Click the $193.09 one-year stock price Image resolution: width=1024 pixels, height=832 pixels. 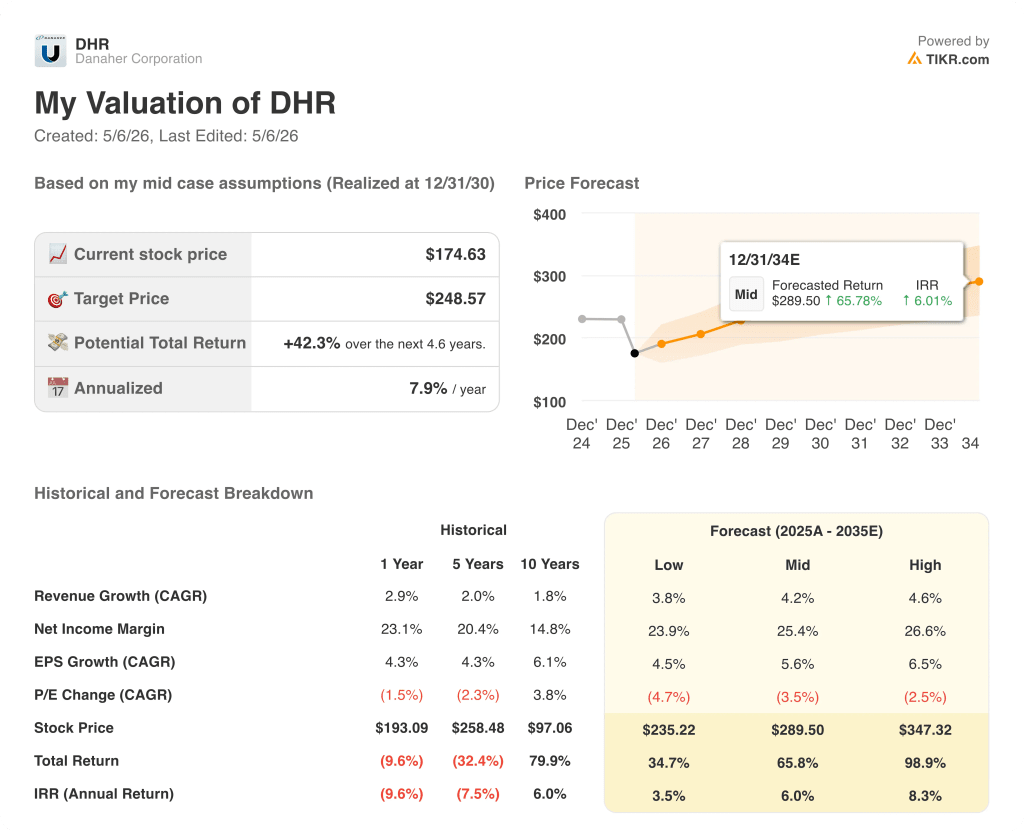(402, 728)
